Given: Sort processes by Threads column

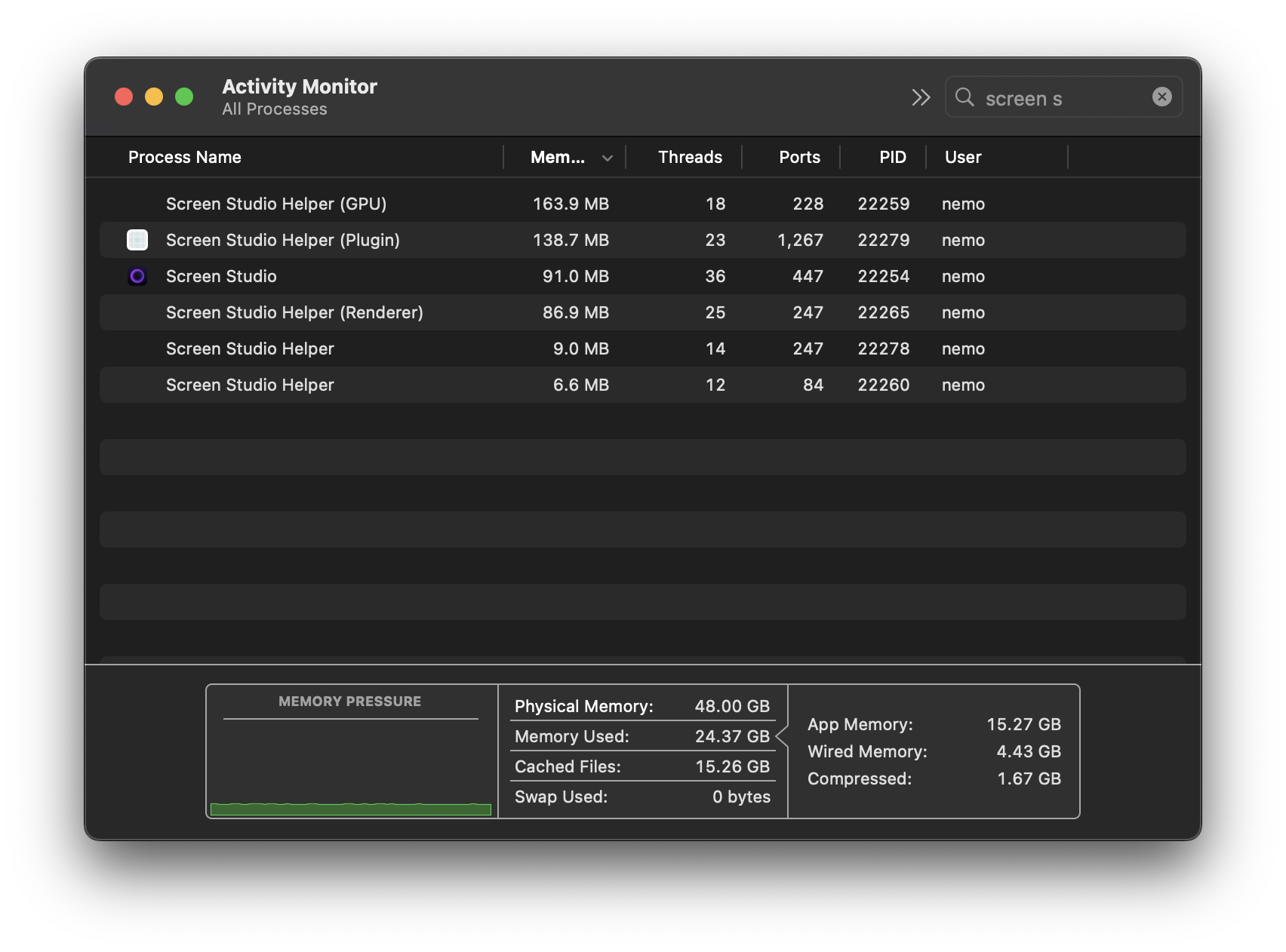Looking at the screenshot, I should point(690,157).
